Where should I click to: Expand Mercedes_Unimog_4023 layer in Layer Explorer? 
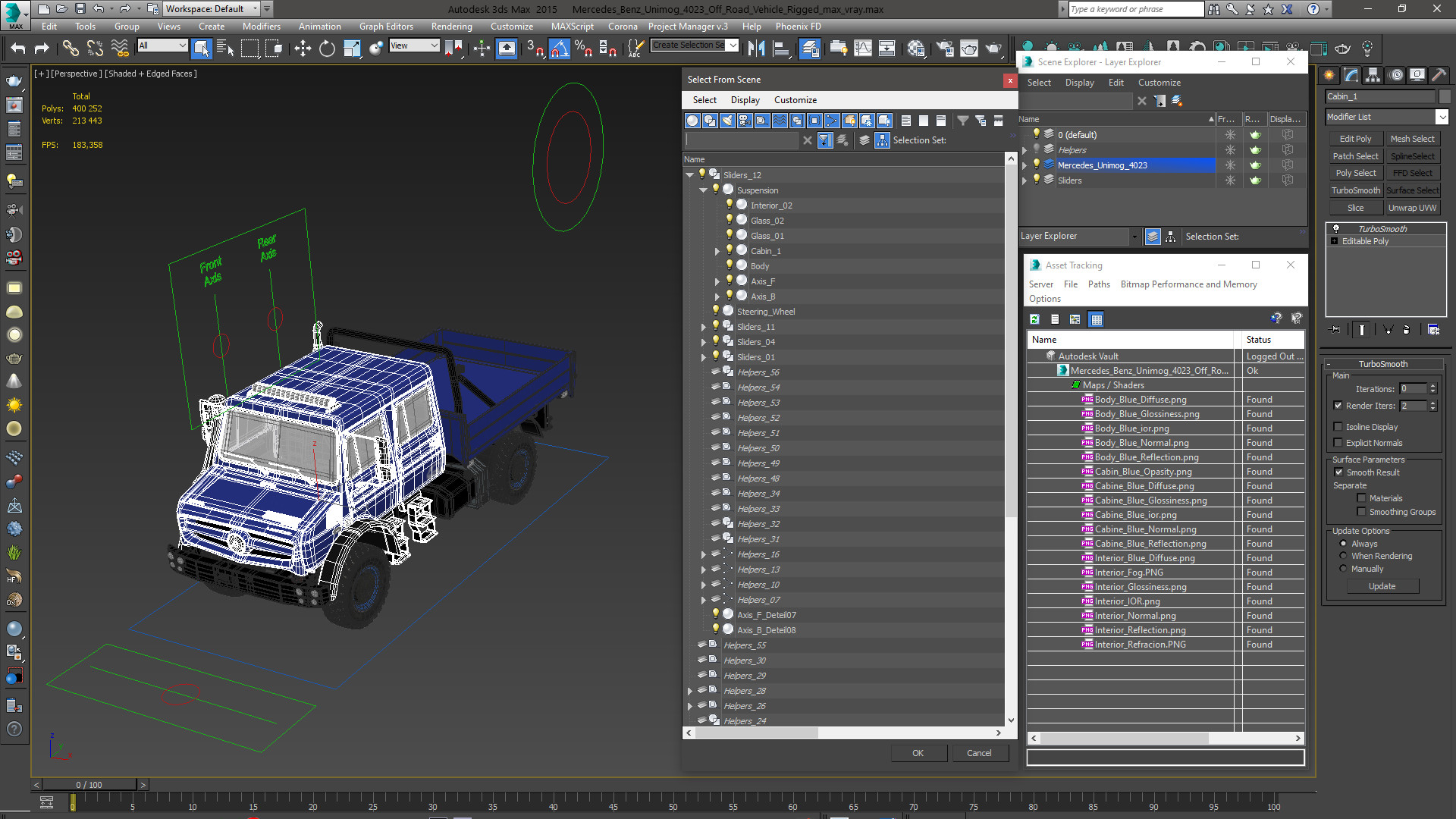coord(1025,165)
